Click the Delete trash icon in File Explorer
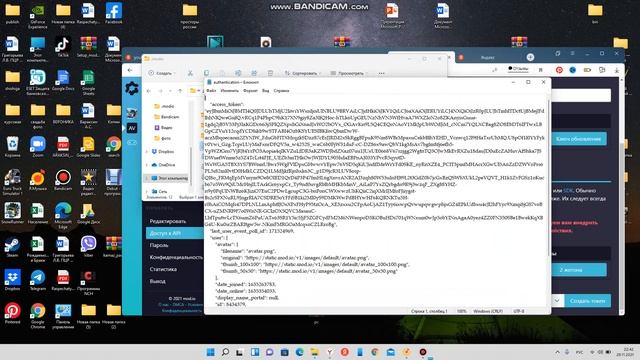Image resolution: width=640 pixels, height=360 pixels. [270, 73]
